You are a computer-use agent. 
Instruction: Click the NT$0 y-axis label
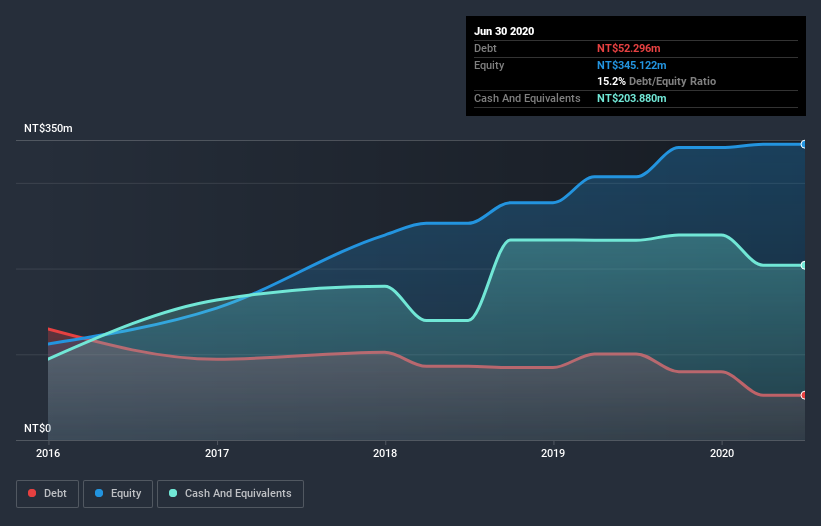tap(38, 428)
